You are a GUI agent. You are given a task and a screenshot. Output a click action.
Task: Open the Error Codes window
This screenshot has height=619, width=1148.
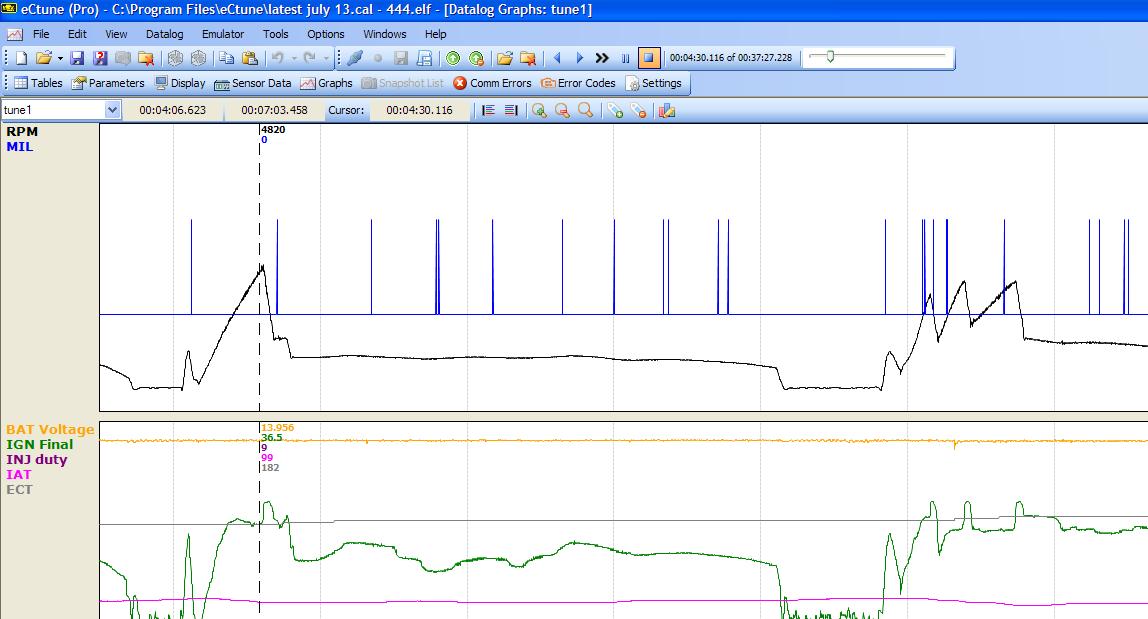[x=578, y=83]
